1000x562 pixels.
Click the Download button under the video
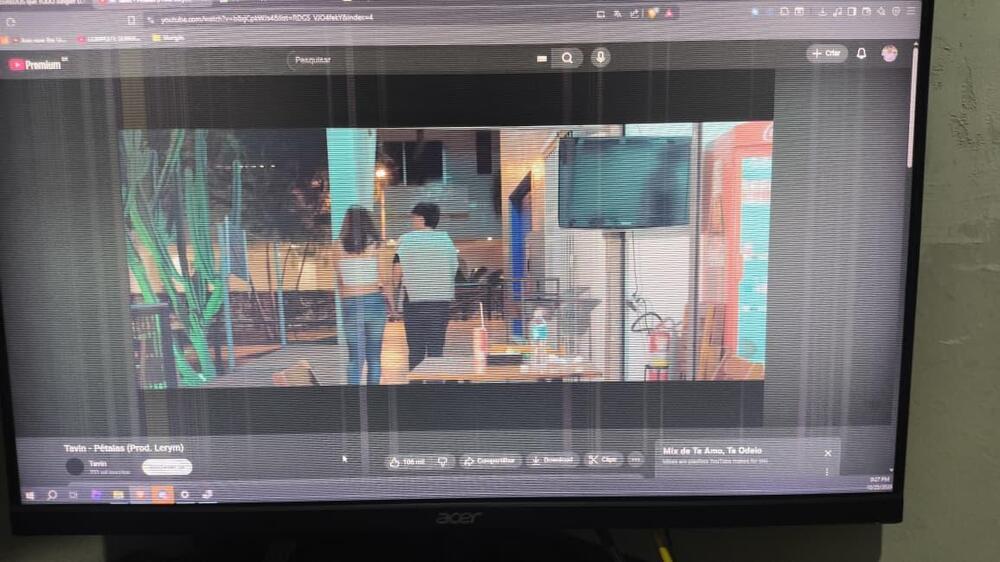(553, 460)
